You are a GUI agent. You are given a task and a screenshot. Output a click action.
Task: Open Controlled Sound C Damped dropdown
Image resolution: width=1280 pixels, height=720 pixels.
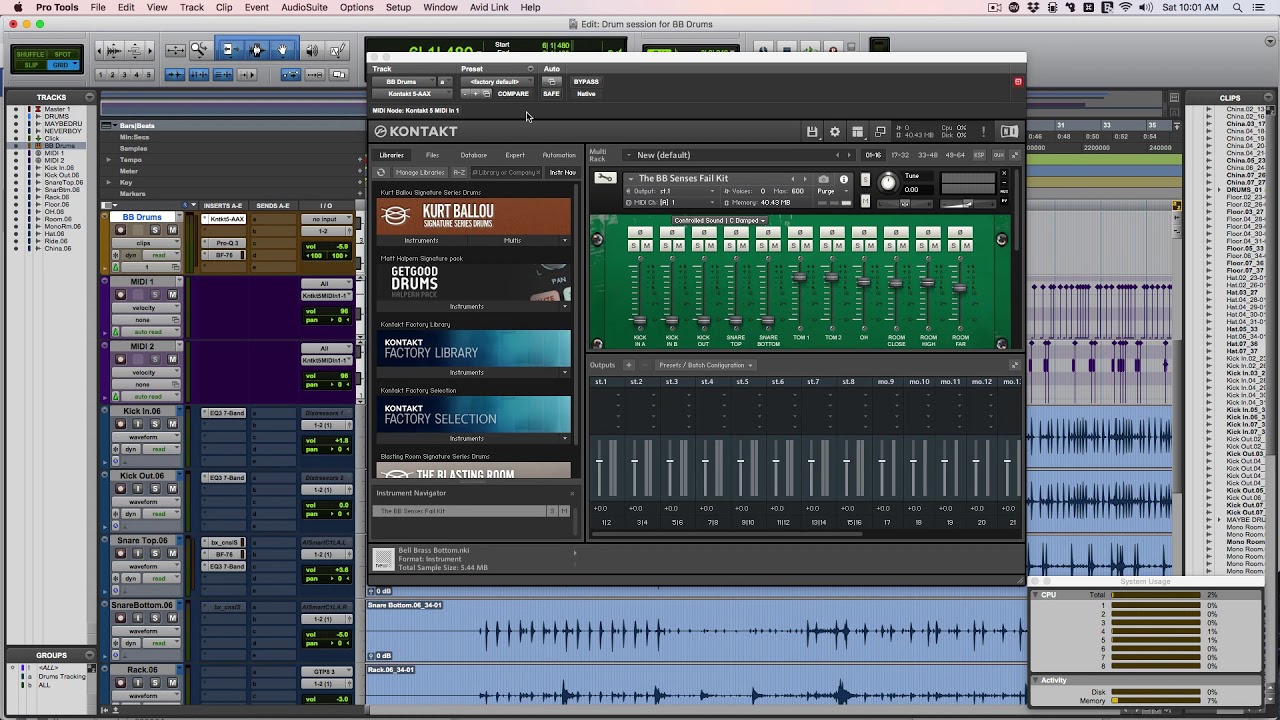coord(718,220)
